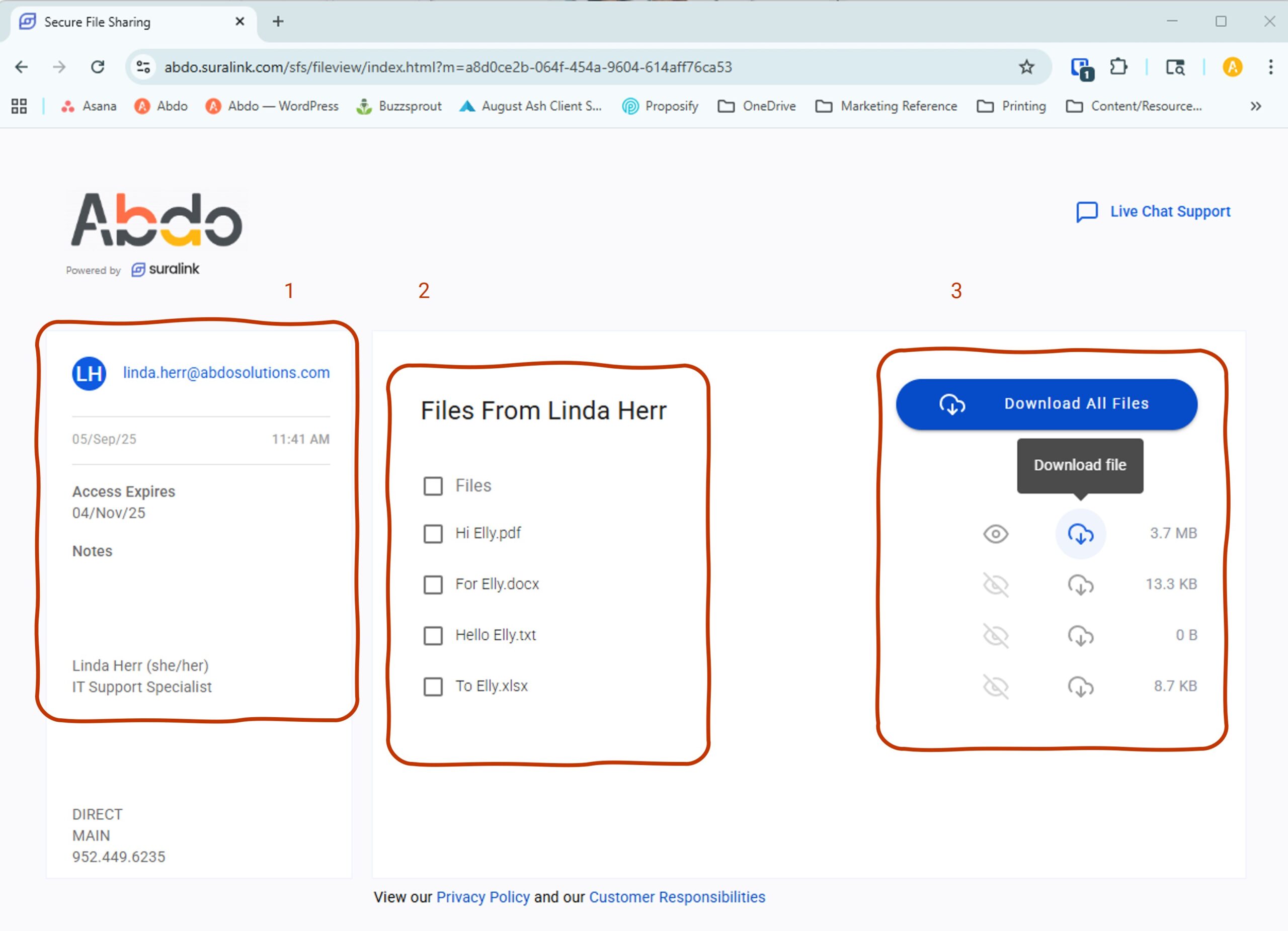
Task: Maximize the browser window
Action: (1221, 21)
